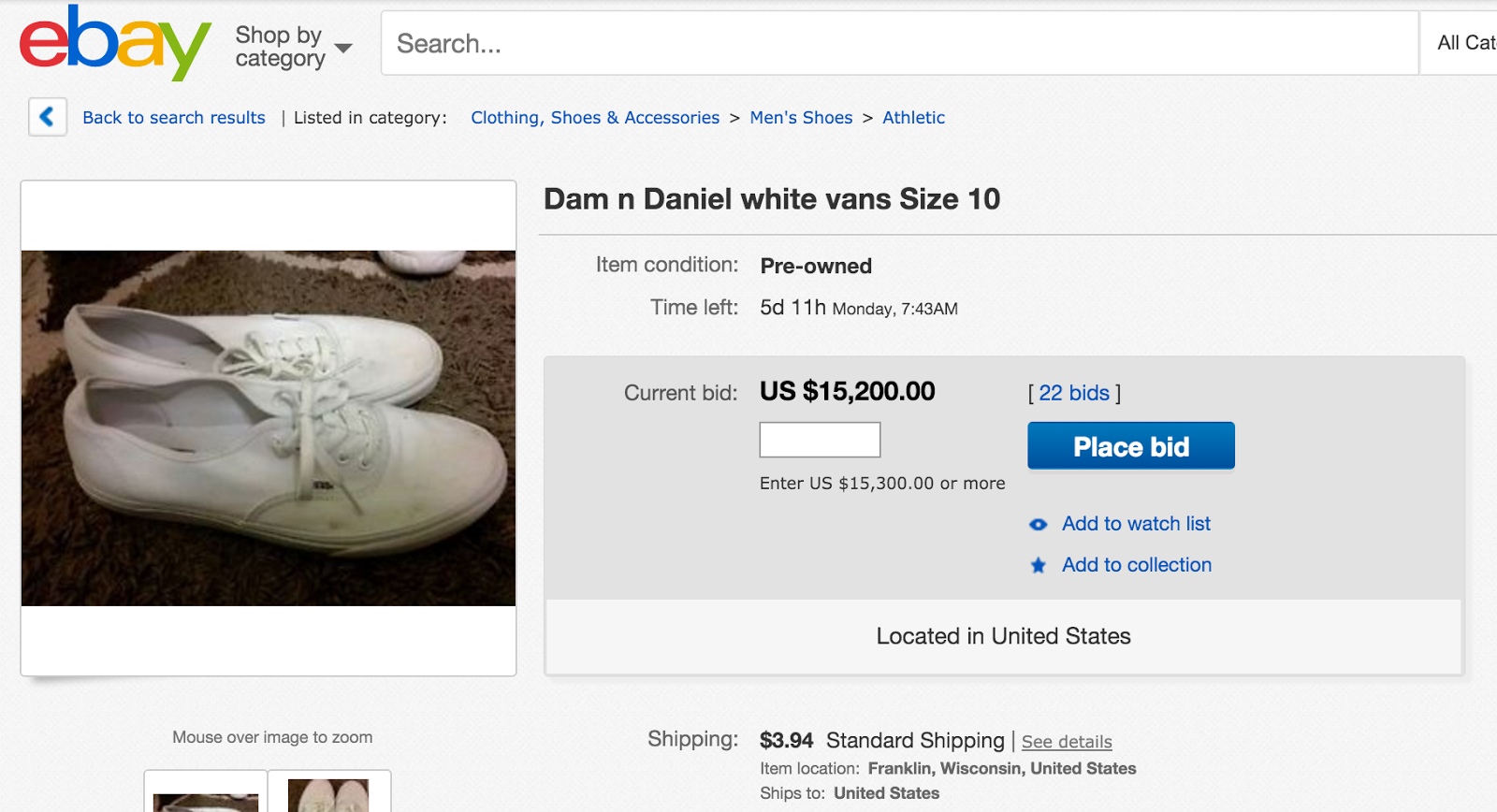The height and width of the screenshot is (812, 1497).
Task: Click the eye icon beside watch list
Action: click(x=1038, y=525)
